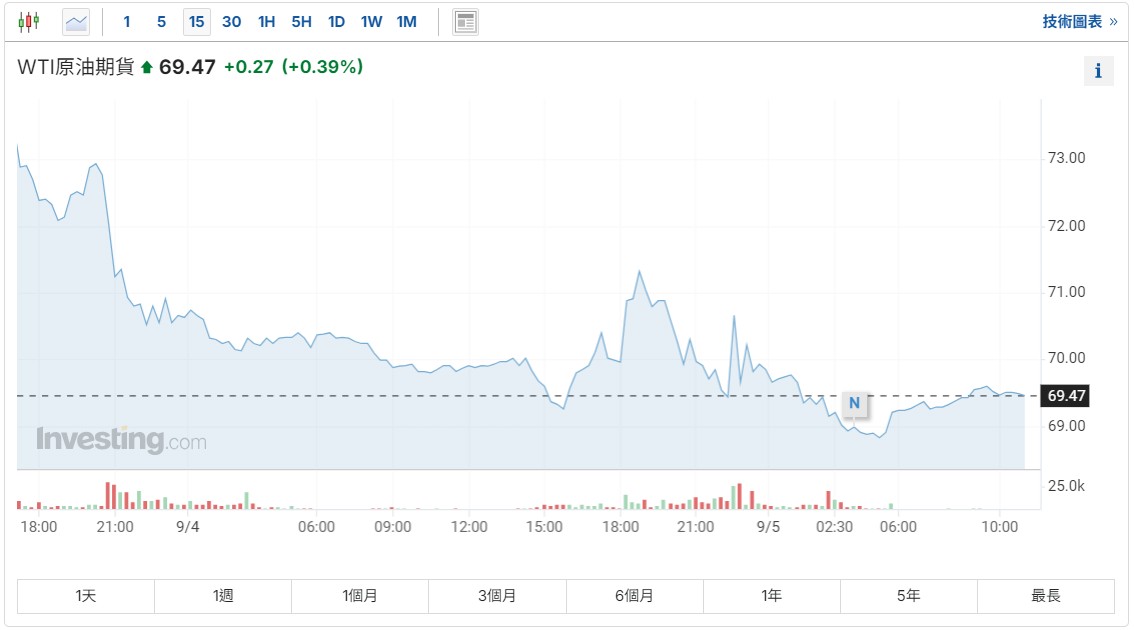
Task: Select the 1天 range tab
Action: click(86, 596)
